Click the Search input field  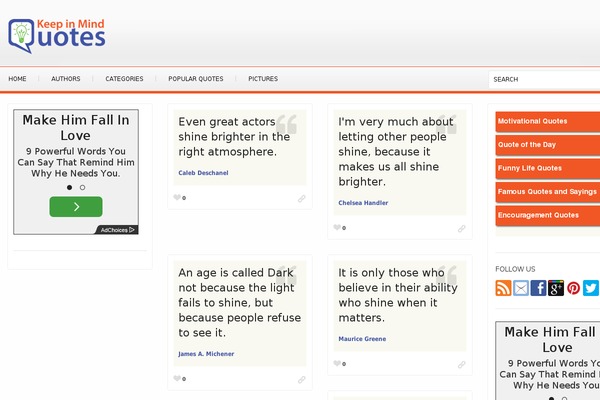(x=545, y=79)
